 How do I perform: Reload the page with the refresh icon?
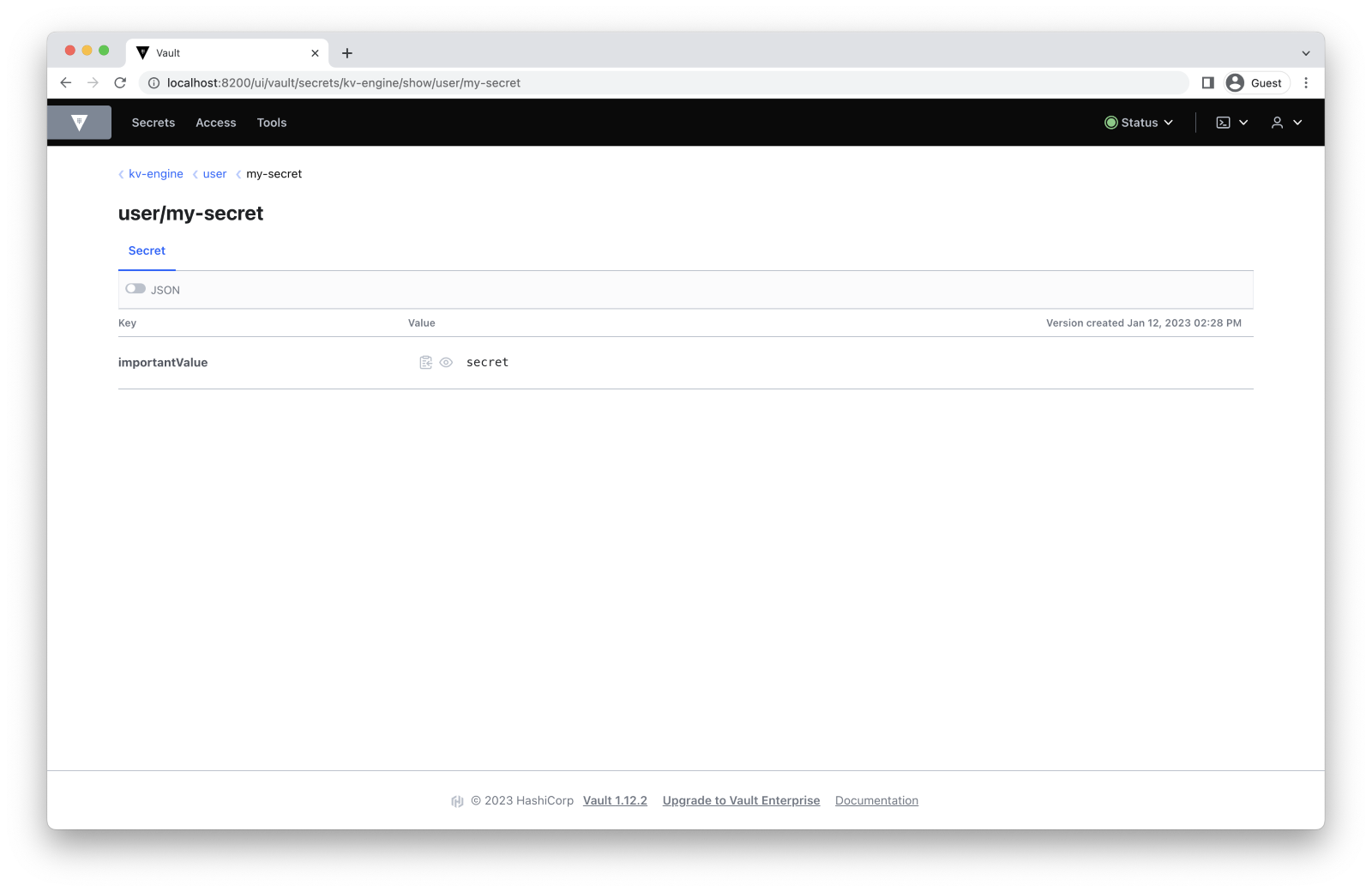pyautogui.click(x=120, y=83)
